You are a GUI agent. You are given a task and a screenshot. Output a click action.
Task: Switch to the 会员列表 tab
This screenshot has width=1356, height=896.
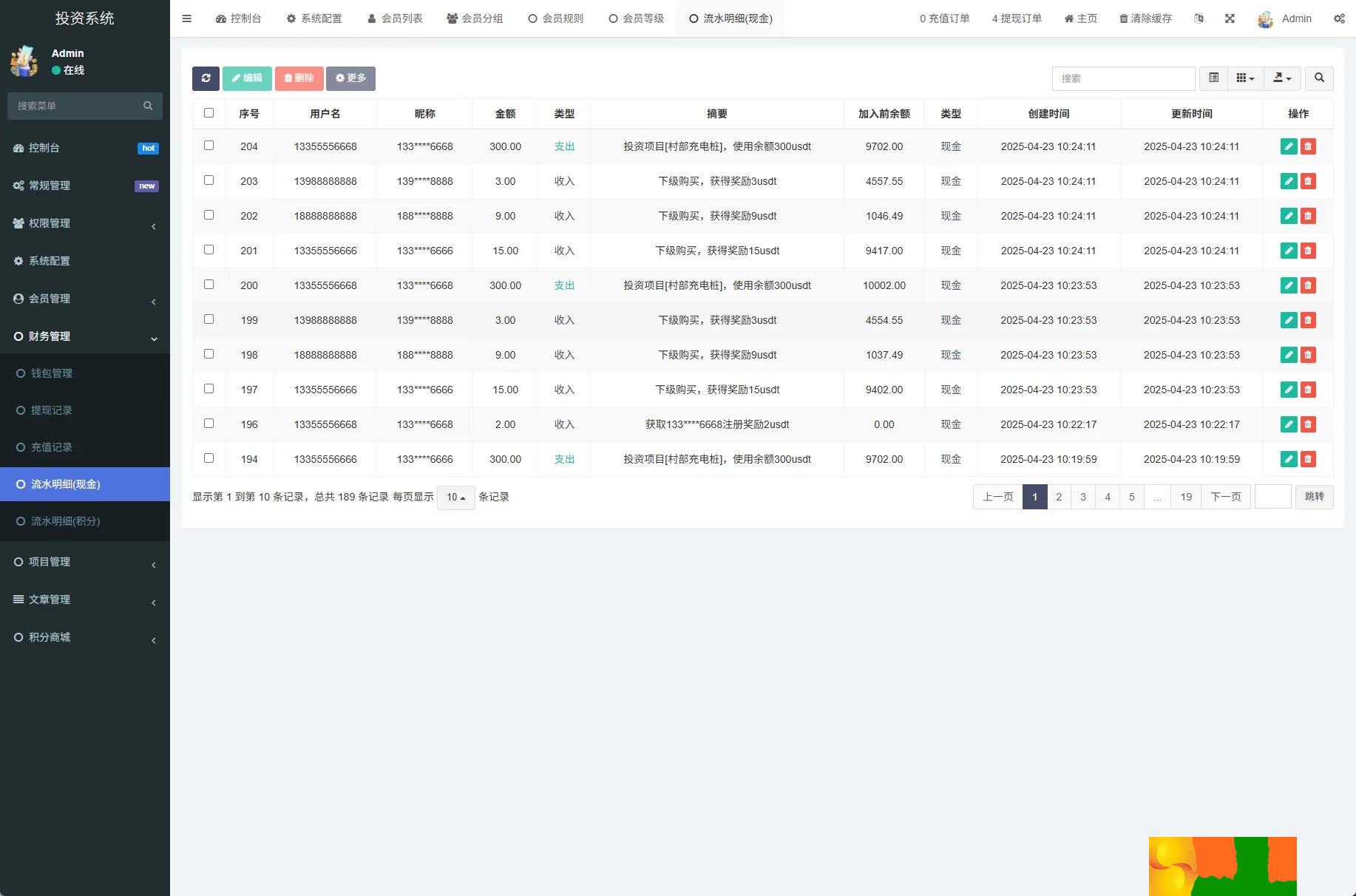[x=395, y=18]
